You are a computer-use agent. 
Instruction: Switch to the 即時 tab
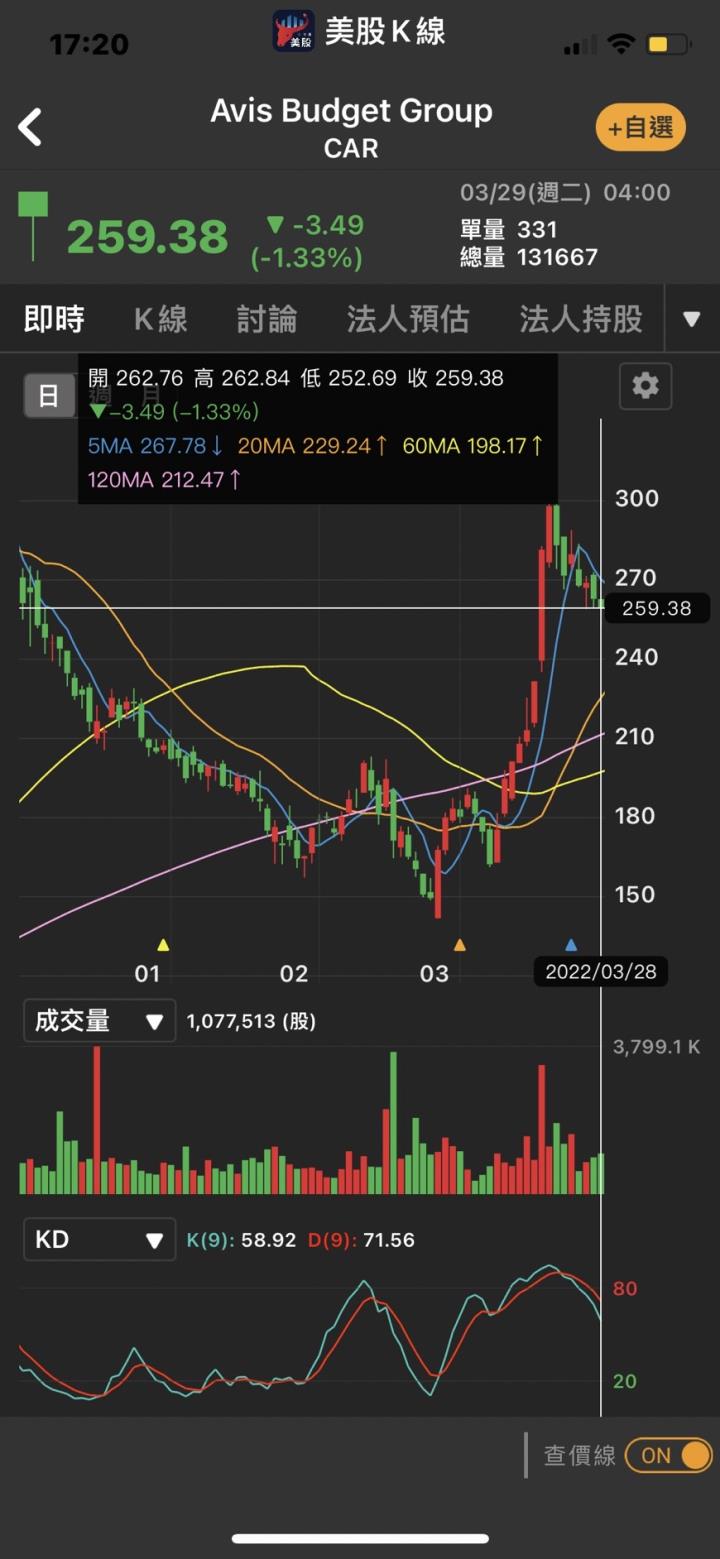click(54, 319)
